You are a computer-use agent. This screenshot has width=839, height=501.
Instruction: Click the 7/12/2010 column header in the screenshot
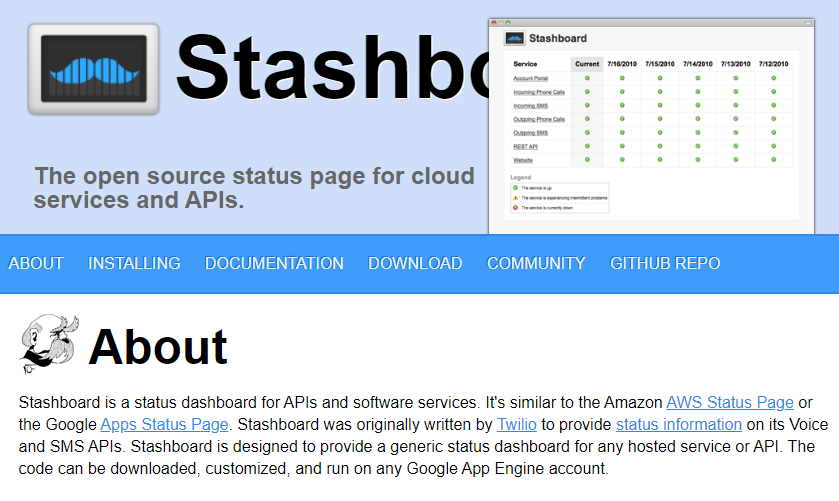coord(773,64)
